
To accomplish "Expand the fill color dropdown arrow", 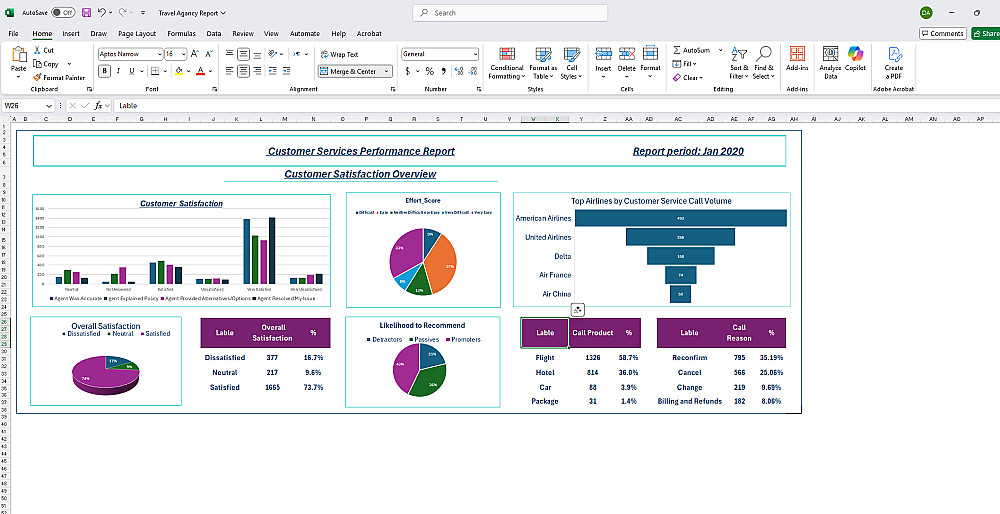I will click(189, 71).
